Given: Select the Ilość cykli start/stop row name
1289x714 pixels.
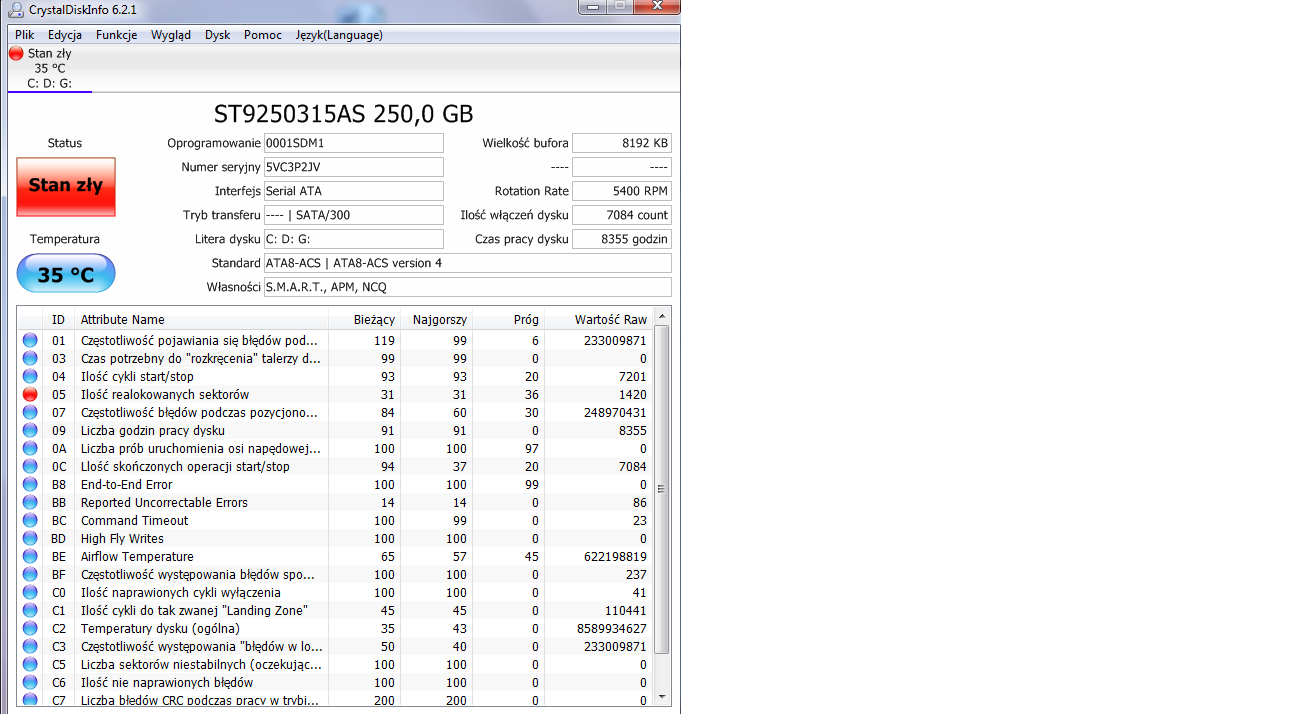Looking at the screenshot, I should point(137,377).
